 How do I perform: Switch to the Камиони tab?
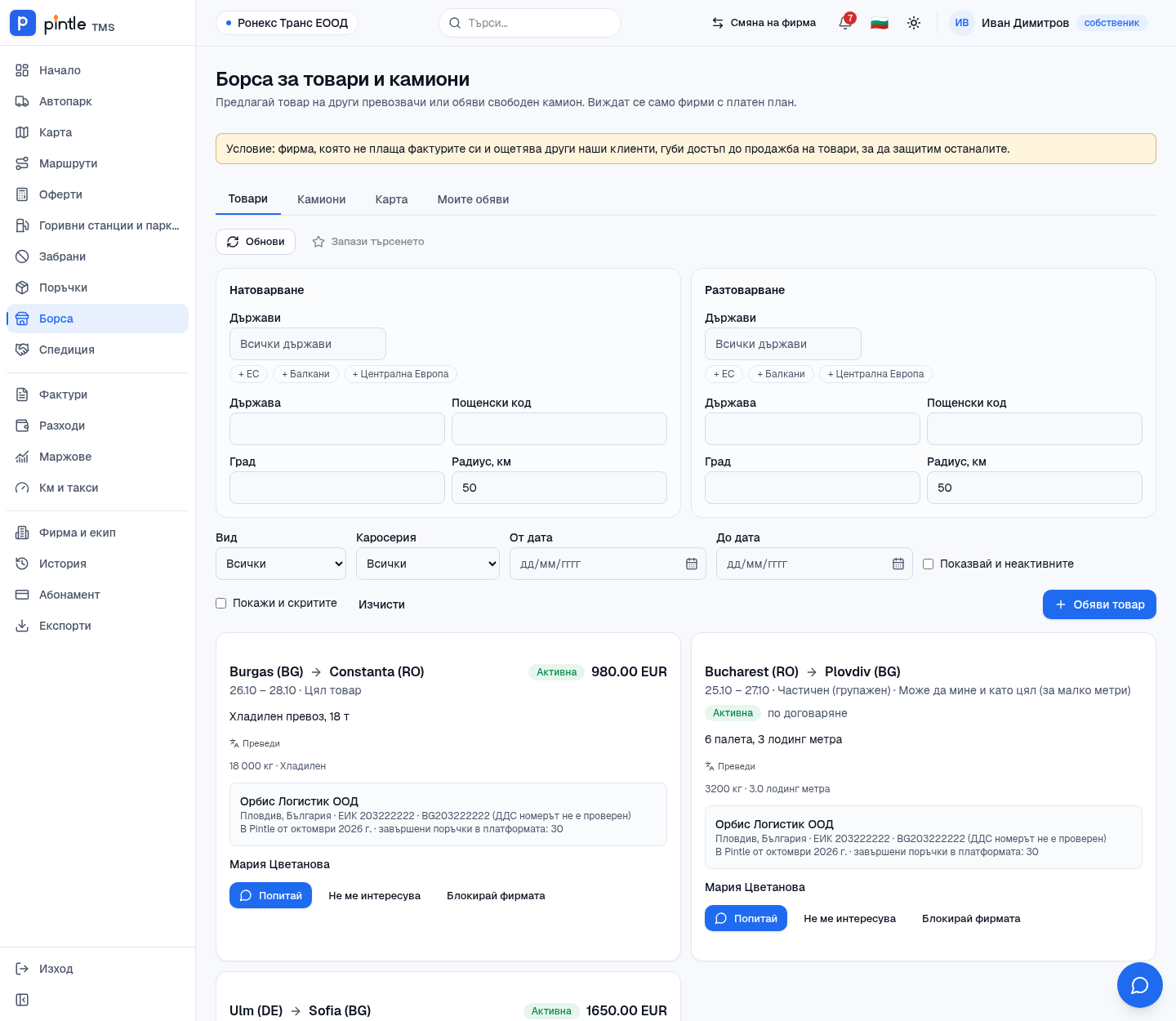[x=321, y=199]
